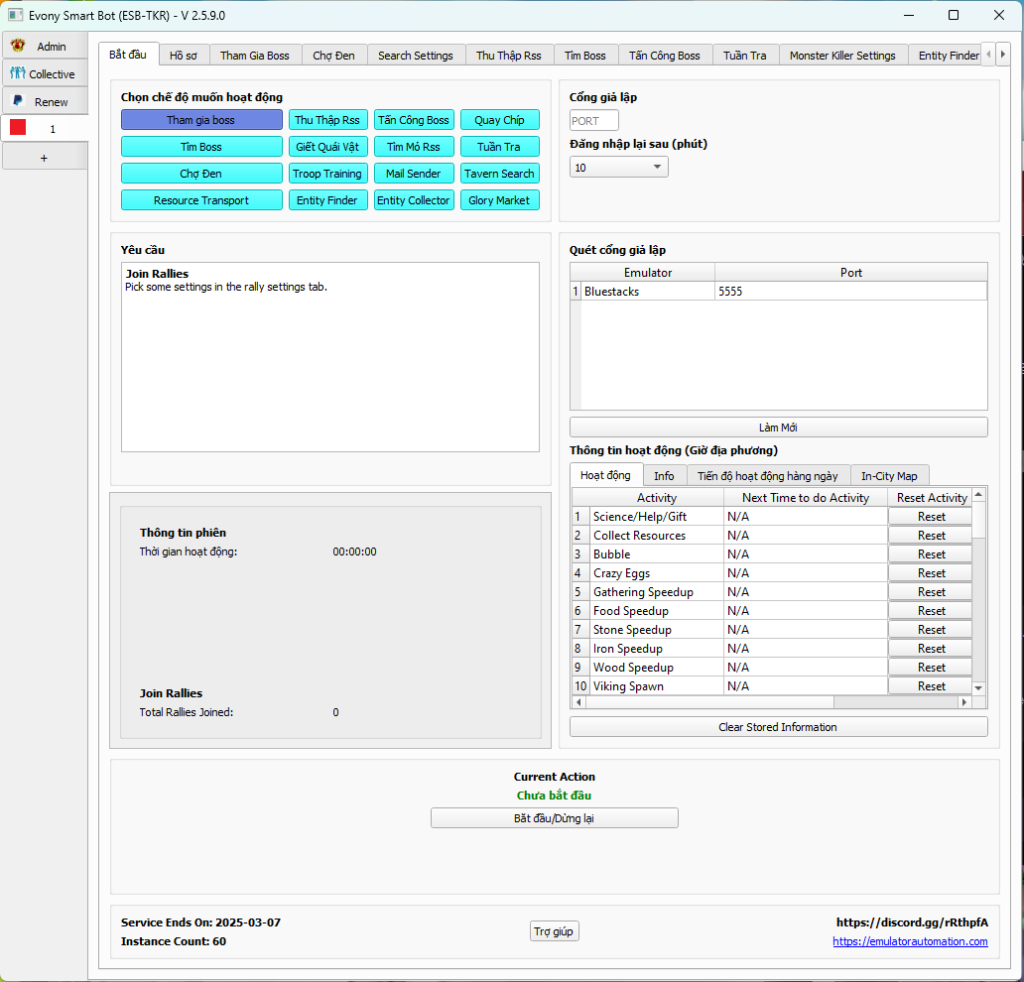Toggle the Tham gia boss mode
The image size is (1024, 982).
(x=201, y=120)
